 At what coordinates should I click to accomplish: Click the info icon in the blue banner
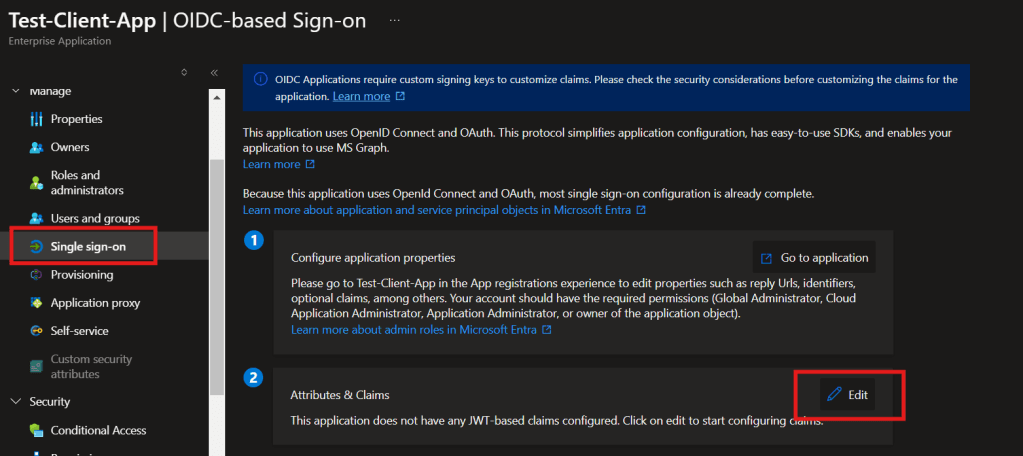260,79
